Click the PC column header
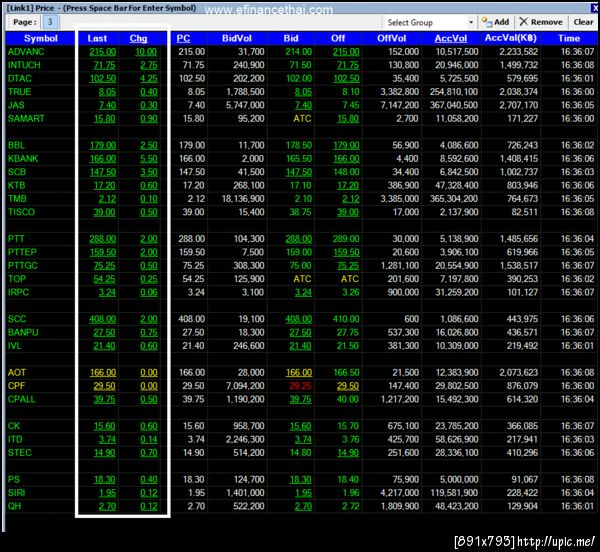600x552 pixels. (183, 38)
